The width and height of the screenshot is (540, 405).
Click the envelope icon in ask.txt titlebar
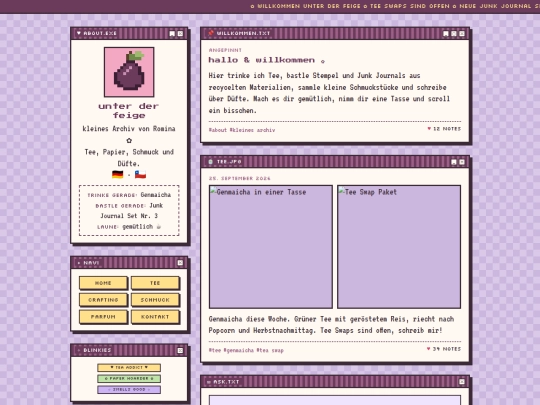(x=209, y=382)
